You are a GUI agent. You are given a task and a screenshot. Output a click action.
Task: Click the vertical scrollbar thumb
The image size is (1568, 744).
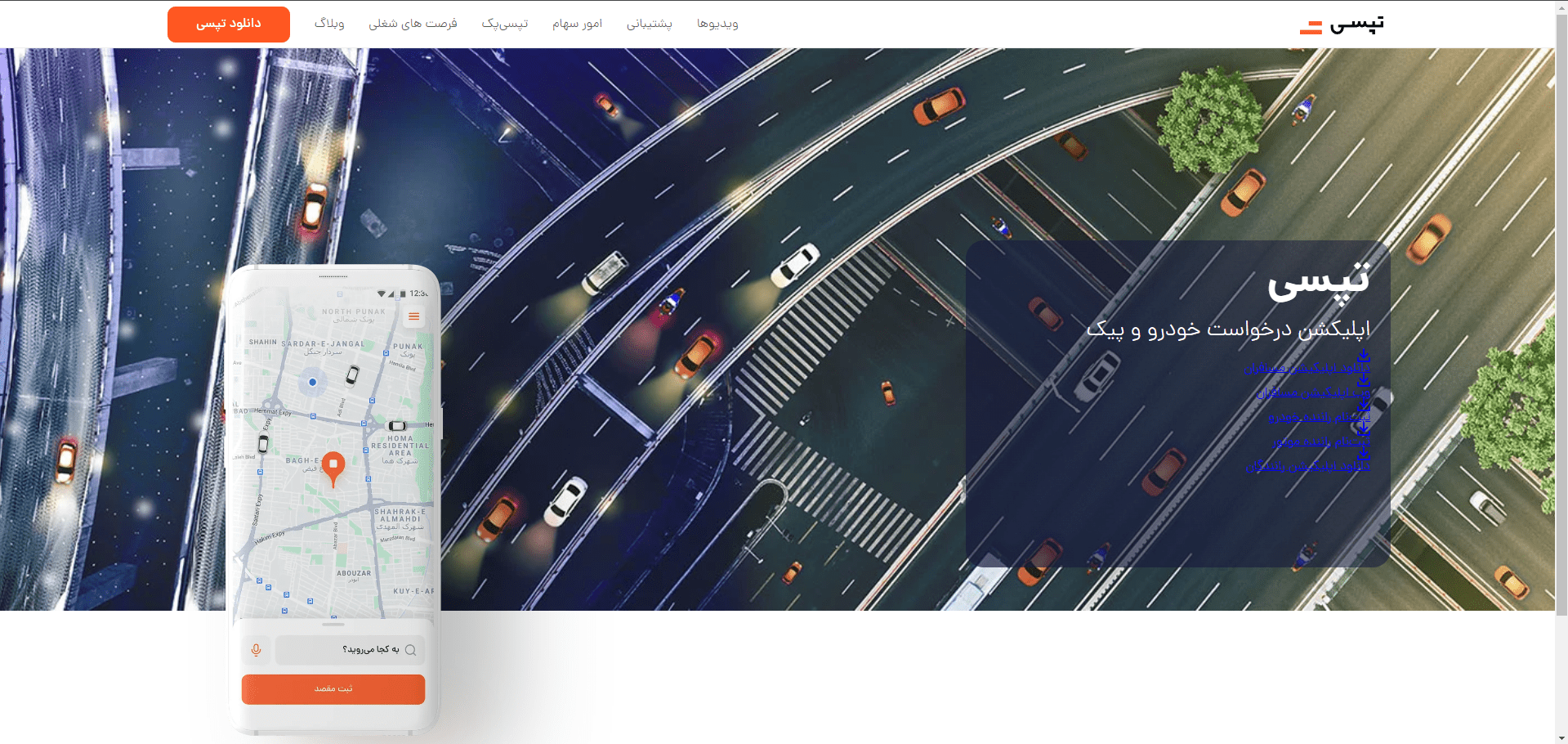click(1561, 315)
